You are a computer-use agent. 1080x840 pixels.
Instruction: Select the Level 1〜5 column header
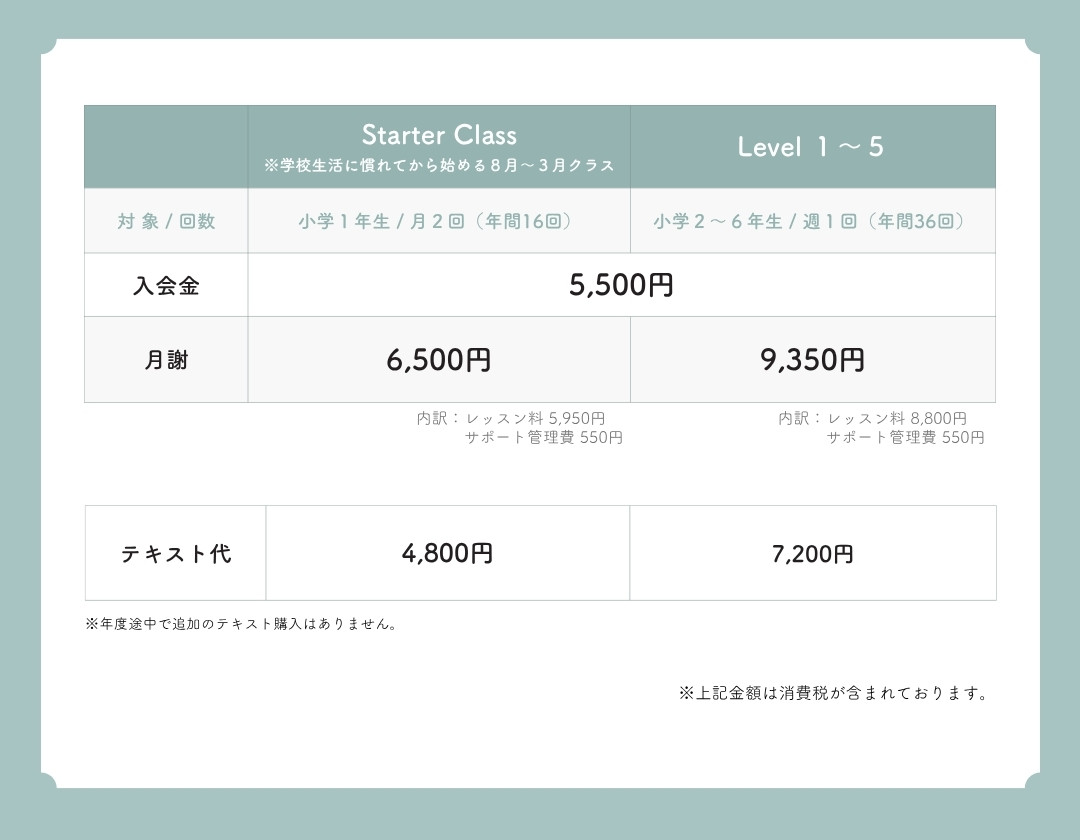coord(811,147)
